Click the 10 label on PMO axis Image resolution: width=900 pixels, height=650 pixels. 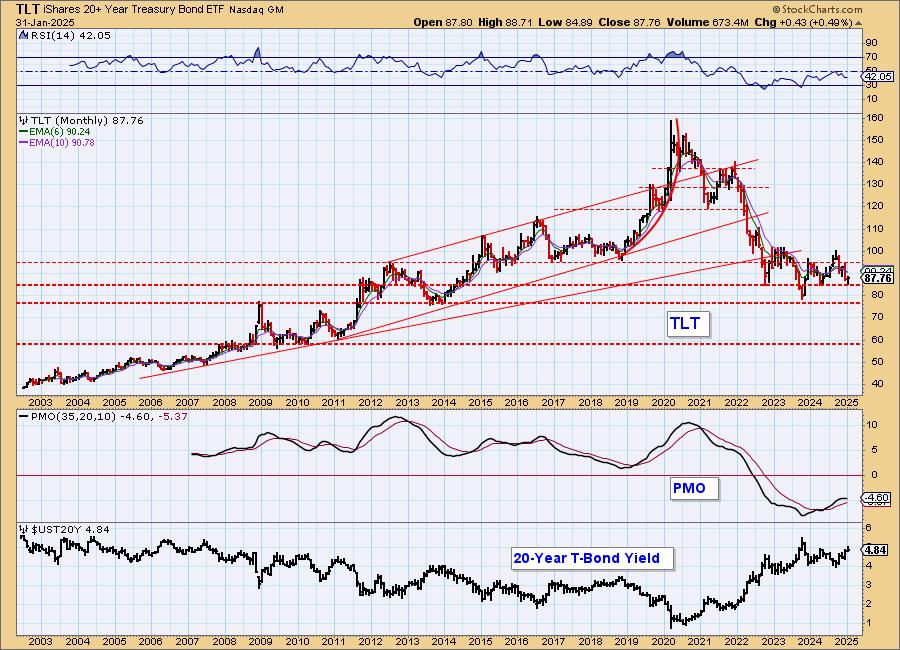click(x=872, y=425)
